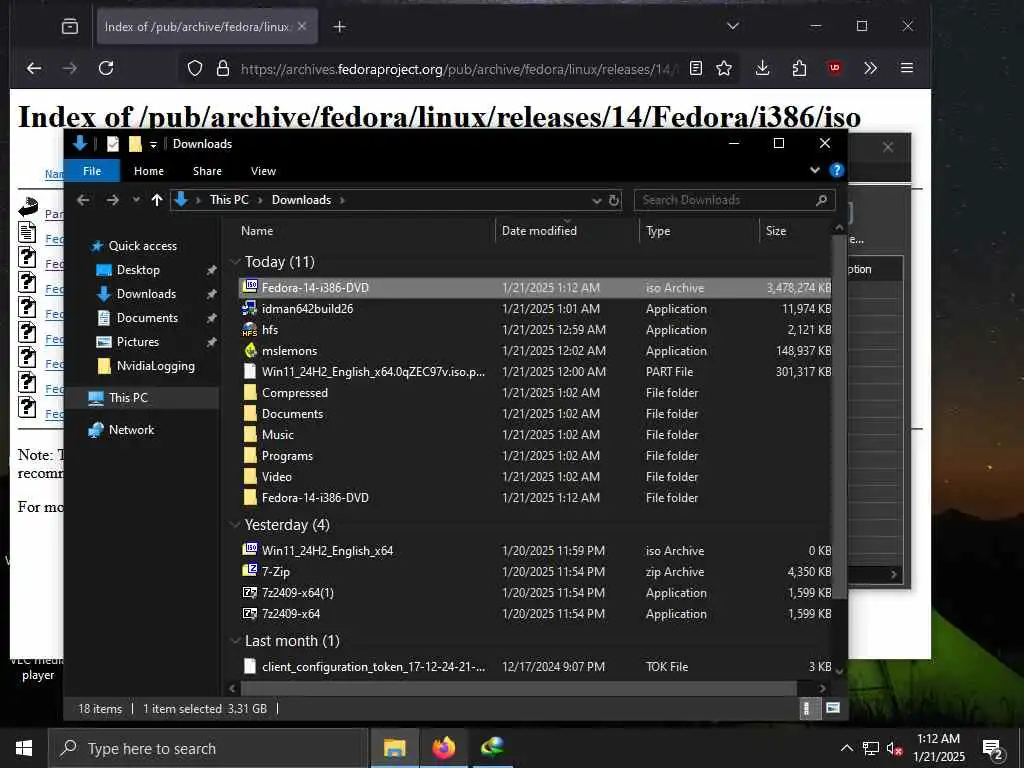Open Firefox application hamburger menu
Screen dimensions: 1024x768
906,68
